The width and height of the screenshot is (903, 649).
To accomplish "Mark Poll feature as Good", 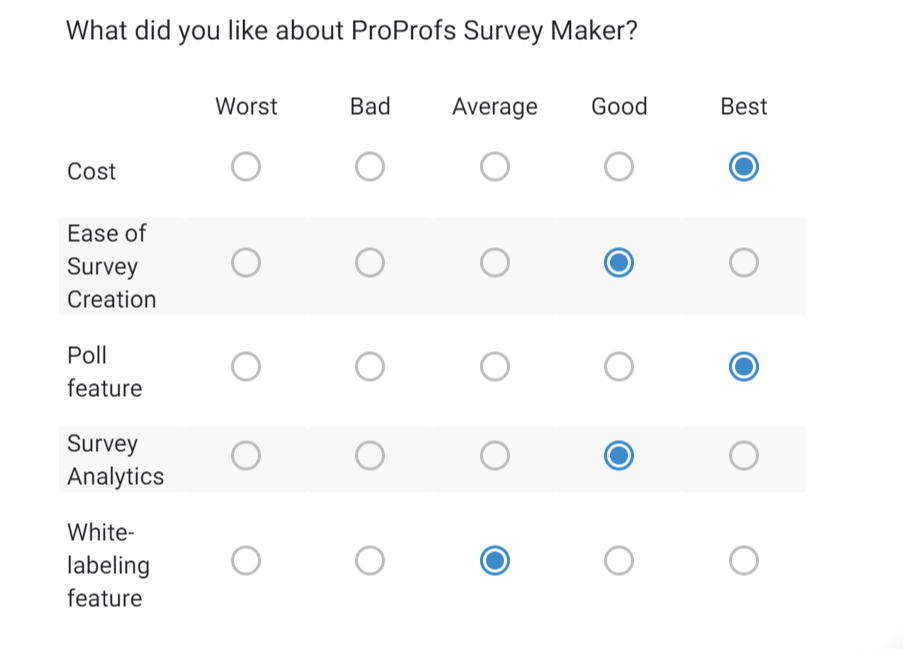I will [618, 366].
